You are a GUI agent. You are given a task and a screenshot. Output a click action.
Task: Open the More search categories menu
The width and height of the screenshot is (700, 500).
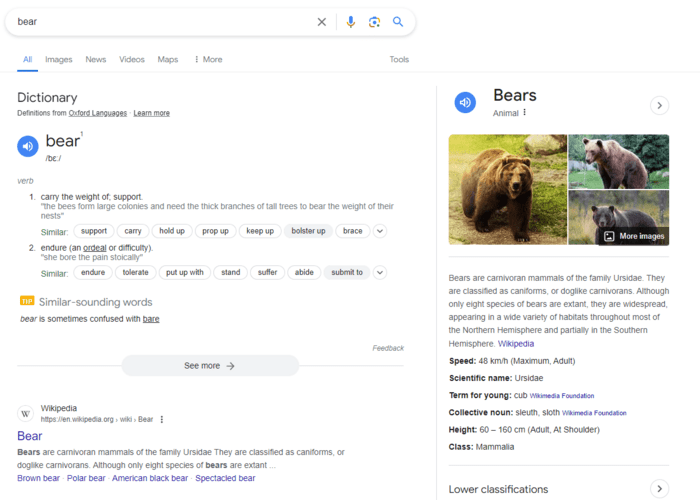pyautogui.click(x=208, y=59)
